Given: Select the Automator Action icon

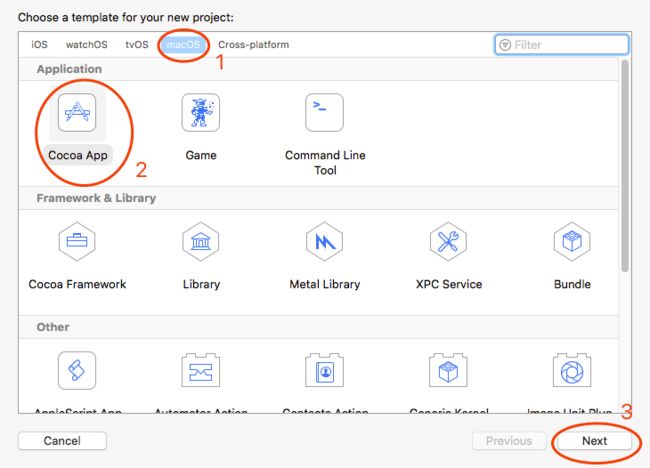Looking at the screenshot, I should [x=201, y=371].
